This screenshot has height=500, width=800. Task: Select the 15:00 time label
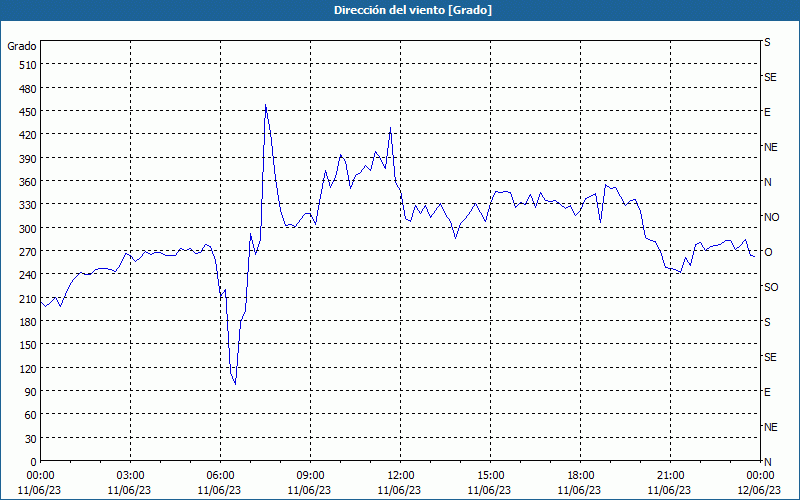click(490, 476)
